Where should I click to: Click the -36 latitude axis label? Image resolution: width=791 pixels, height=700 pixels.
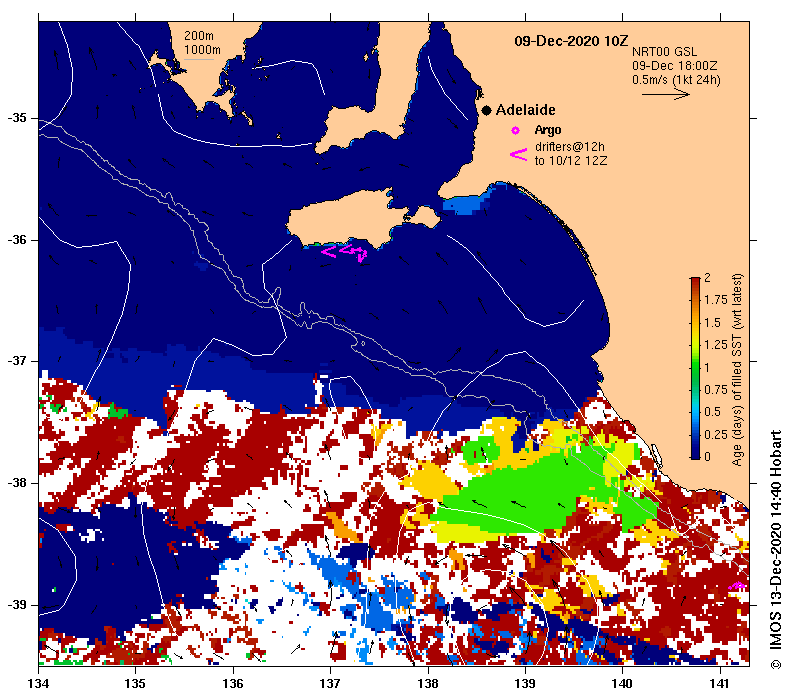tap(17, 240)
